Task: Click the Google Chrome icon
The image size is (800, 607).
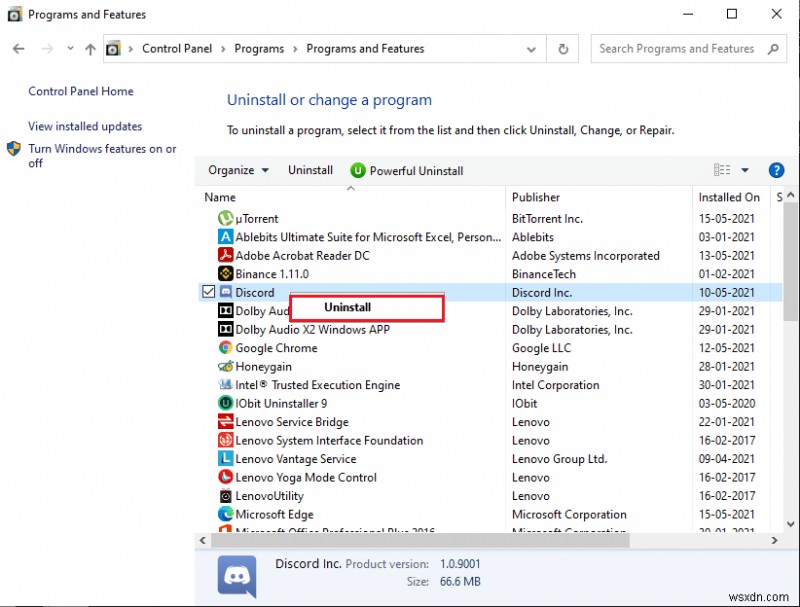Action: pos(225,348)
